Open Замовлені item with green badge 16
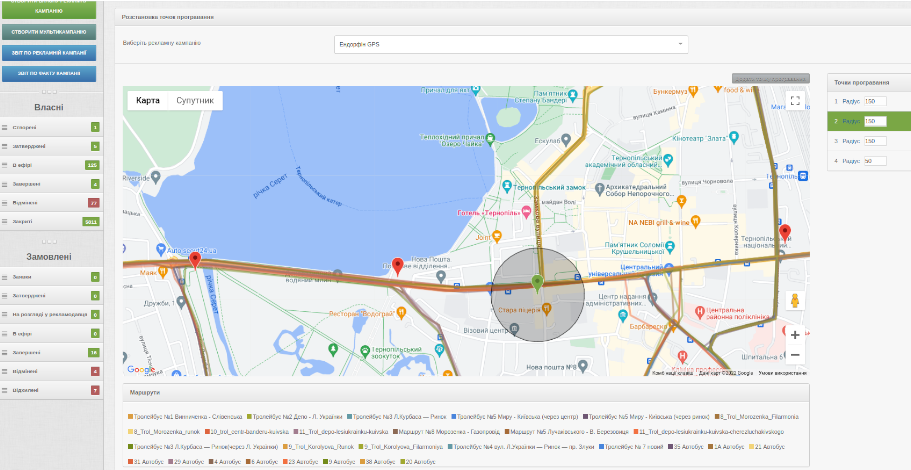Image resolution: width=911 pixels, height=470 pixels. point(51,352)
